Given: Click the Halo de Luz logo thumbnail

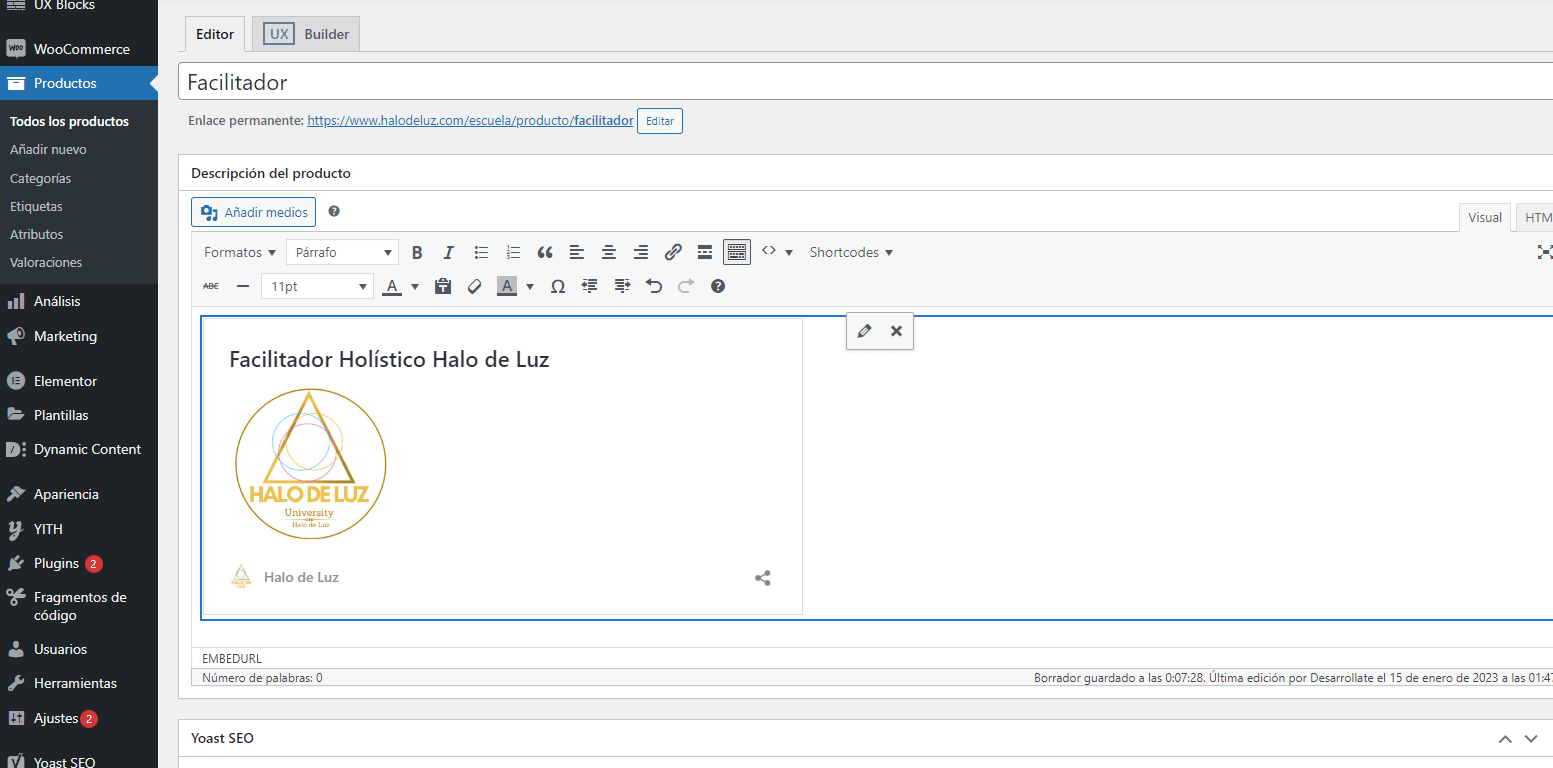Looking at the screenshot, I should [311, 464].
